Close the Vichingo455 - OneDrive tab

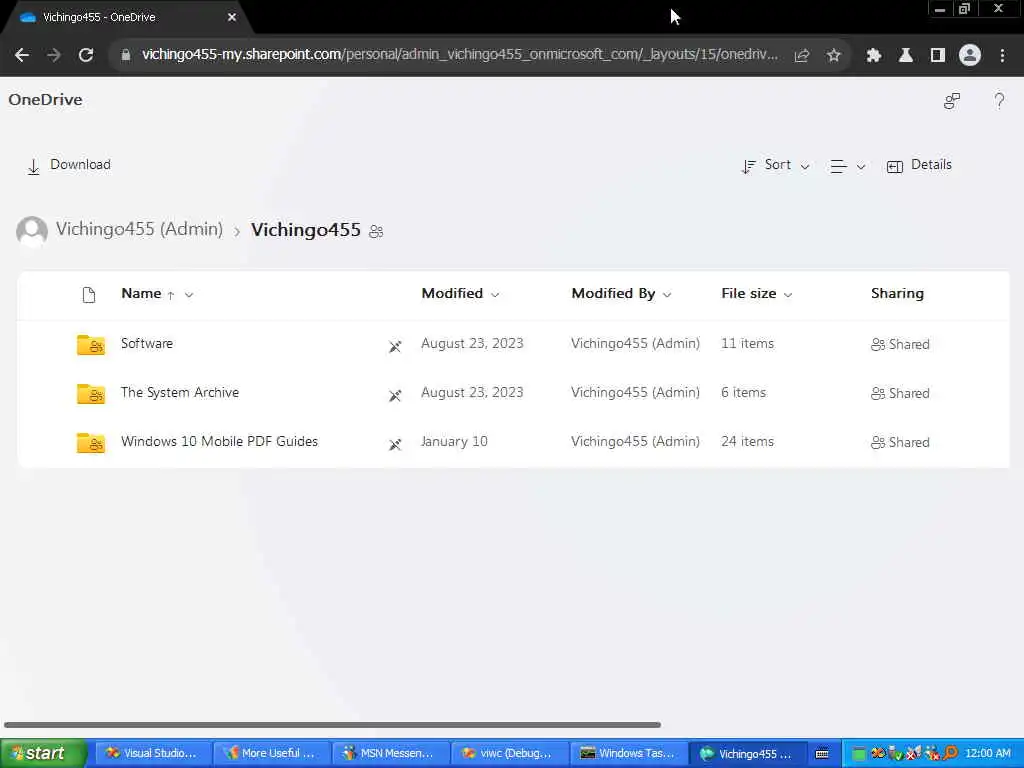(232, 18)
